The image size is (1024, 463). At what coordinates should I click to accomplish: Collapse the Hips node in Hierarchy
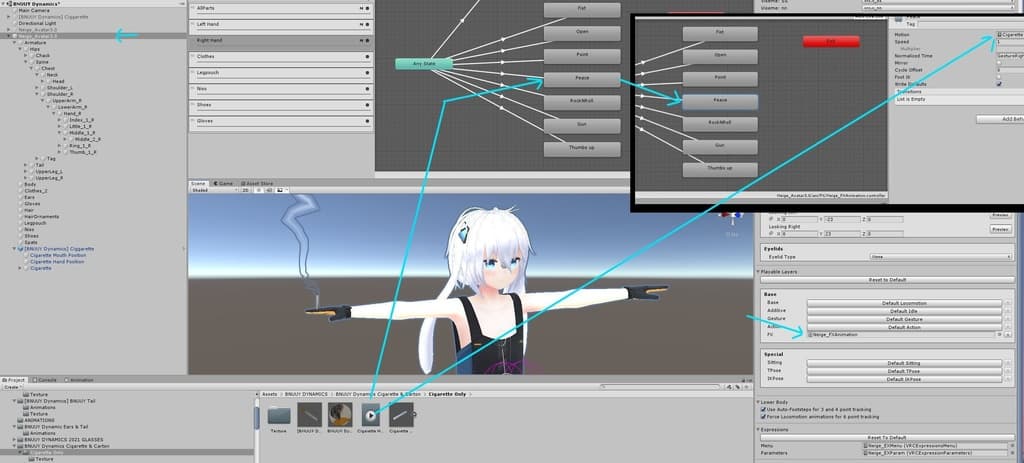point(21,49)
